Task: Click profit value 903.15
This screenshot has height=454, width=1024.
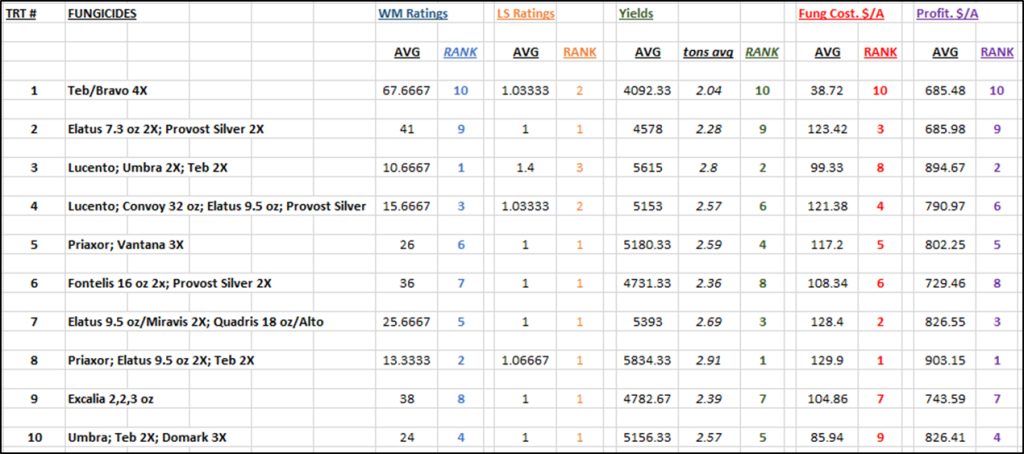Action: point(944,361)
